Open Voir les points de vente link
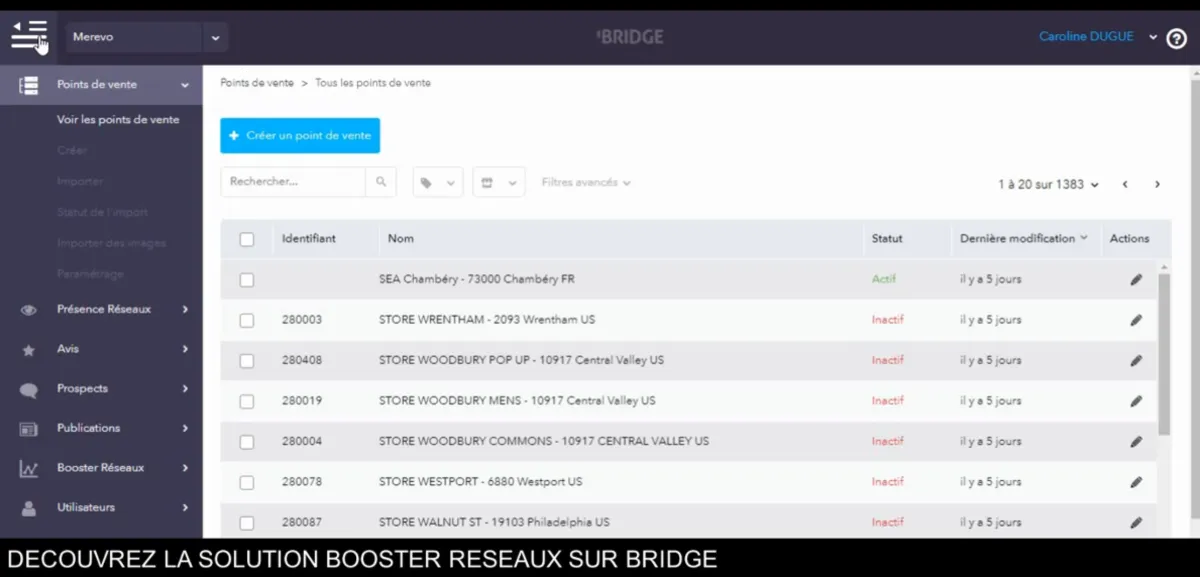Screen dimensions: 1200x577 [x=118, y=120]
